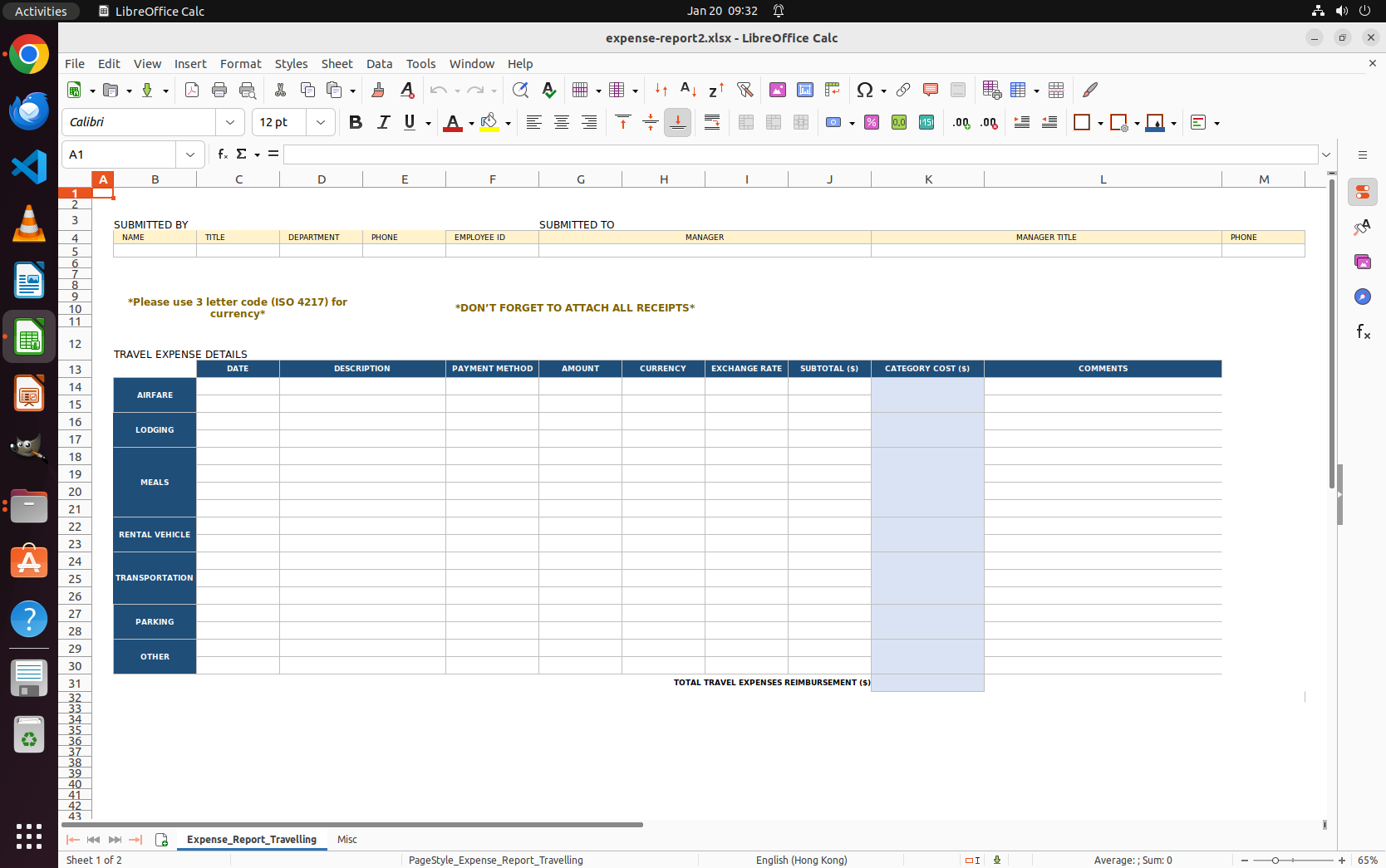Apply percent number format

click(872, 122)
